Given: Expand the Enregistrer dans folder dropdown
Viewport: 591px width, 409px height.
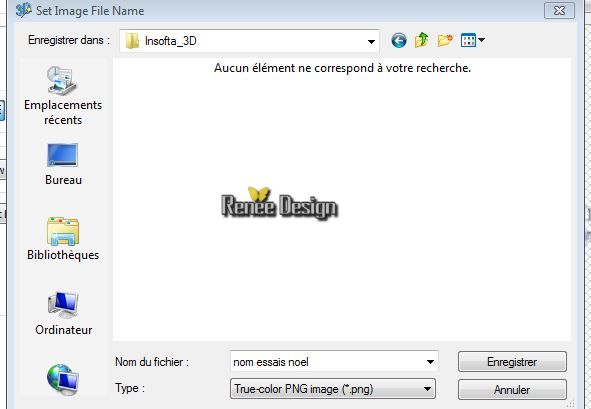Looking at the screenshot, I should pos(371,41).
